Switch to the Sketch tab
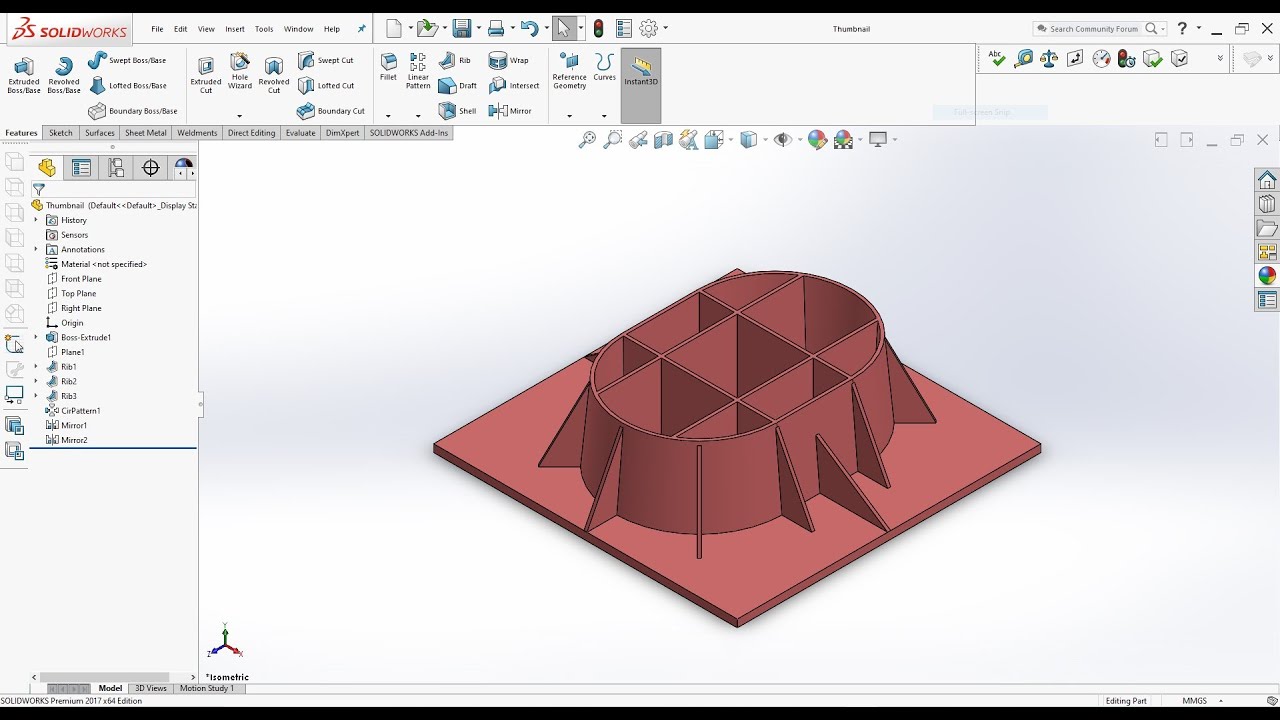Viewport: 1280px width, 720px height. pos(61,133)
